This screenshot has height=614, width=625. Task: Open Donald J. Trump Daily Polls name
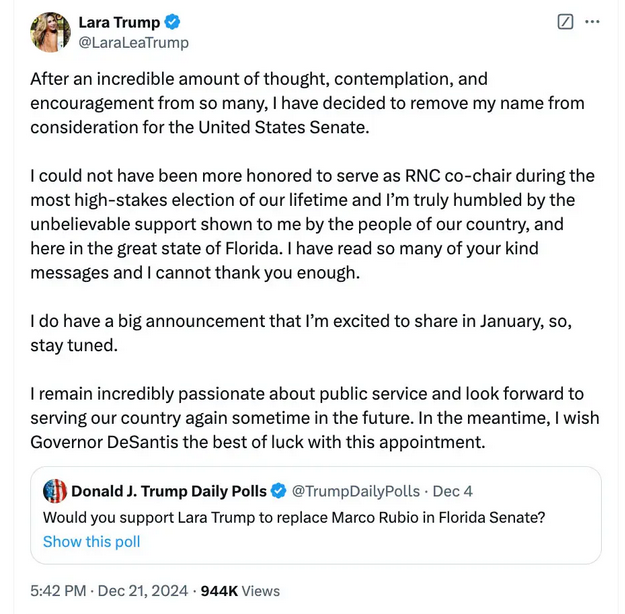click(169, 491)
